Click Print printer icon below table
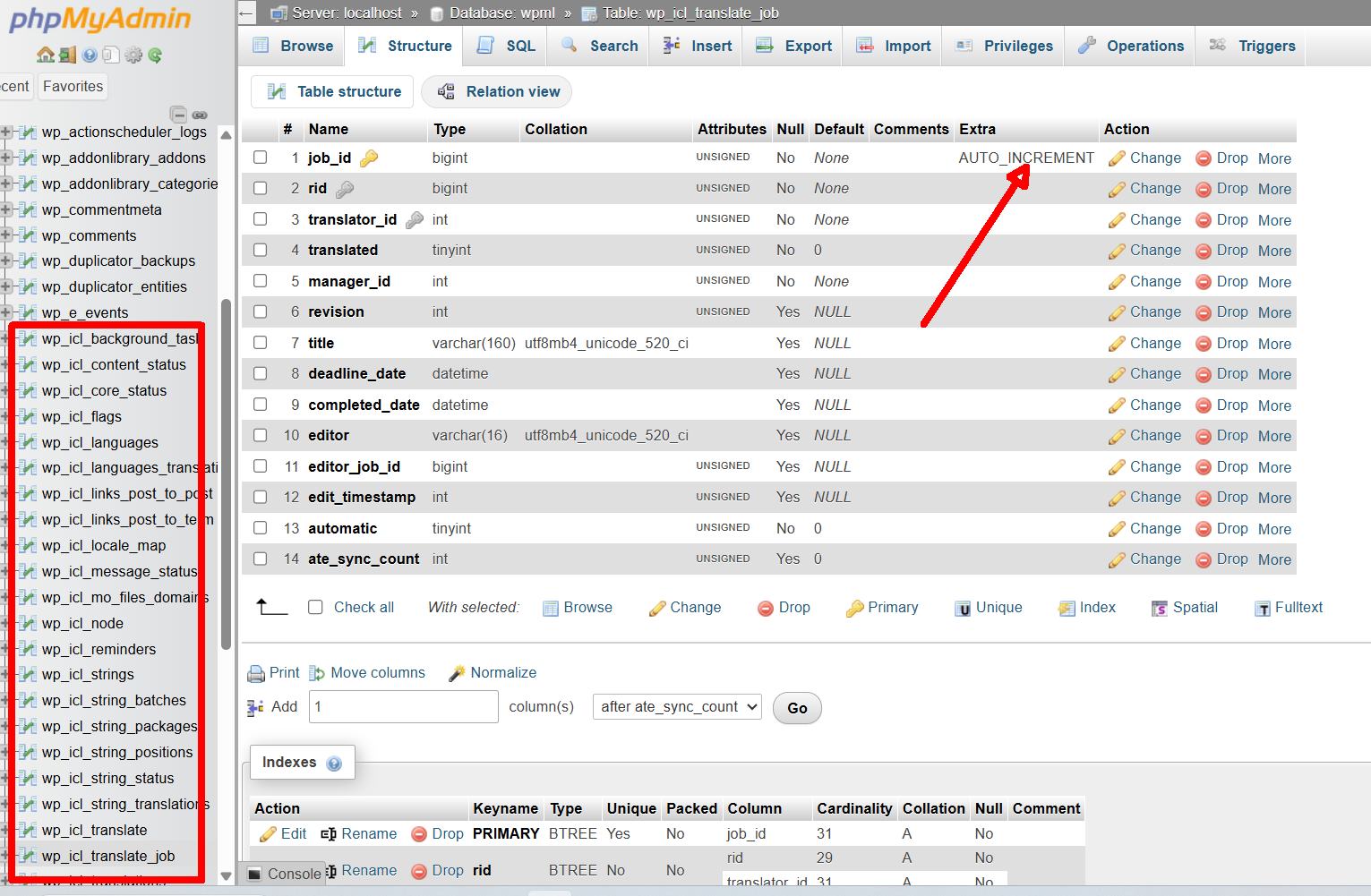The width and height of the screenshot is (1371, 896). [x=256, y=673]
